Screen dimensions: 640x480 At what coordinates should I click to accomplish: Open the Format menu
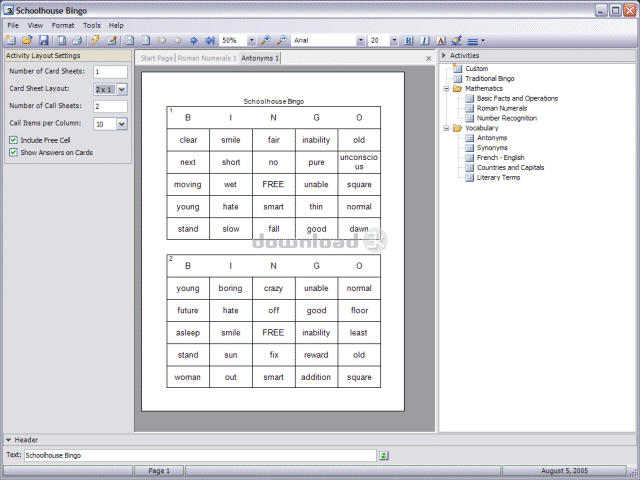(63, 25)
